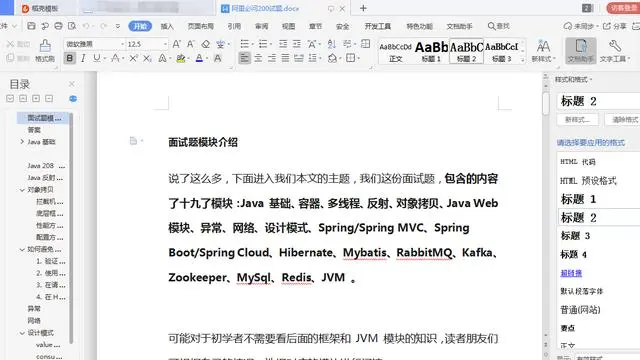This screenshot has height=360, width=640.
Task: Select the 异常 entry in outline
Action: 34,309
